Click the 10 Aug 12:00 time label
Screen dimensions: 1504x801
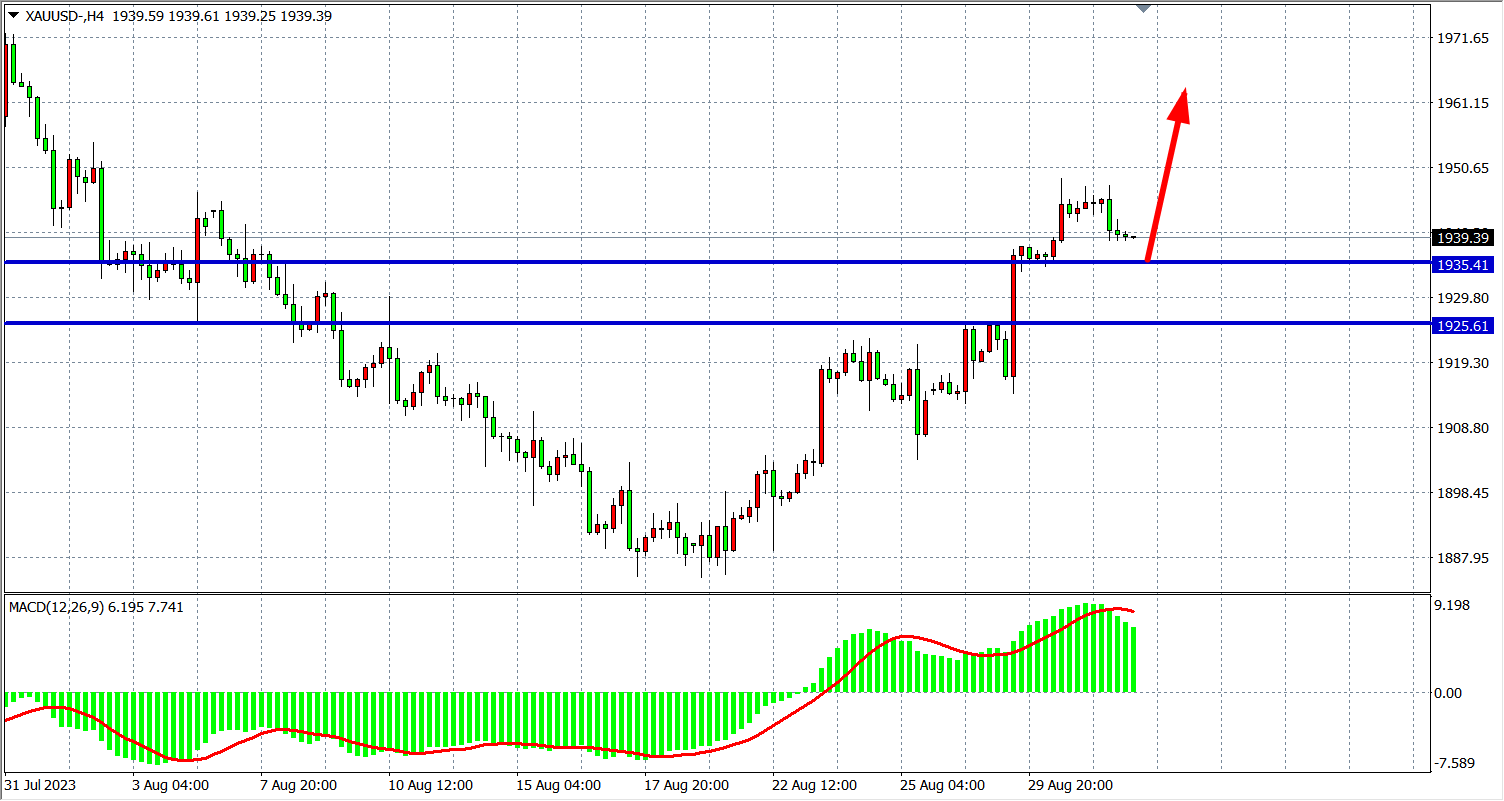[x=431, y=785]
